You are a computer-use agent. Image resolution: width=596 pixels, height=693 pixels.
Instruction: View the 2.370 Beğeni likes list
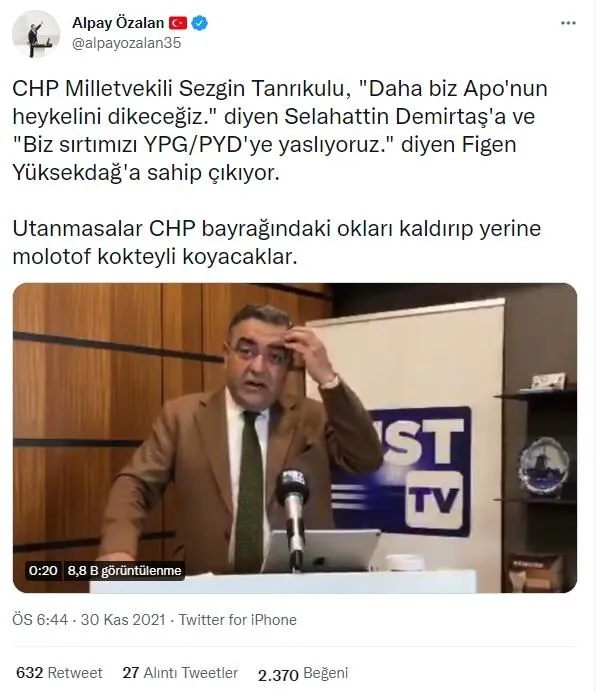coord(303,674)
